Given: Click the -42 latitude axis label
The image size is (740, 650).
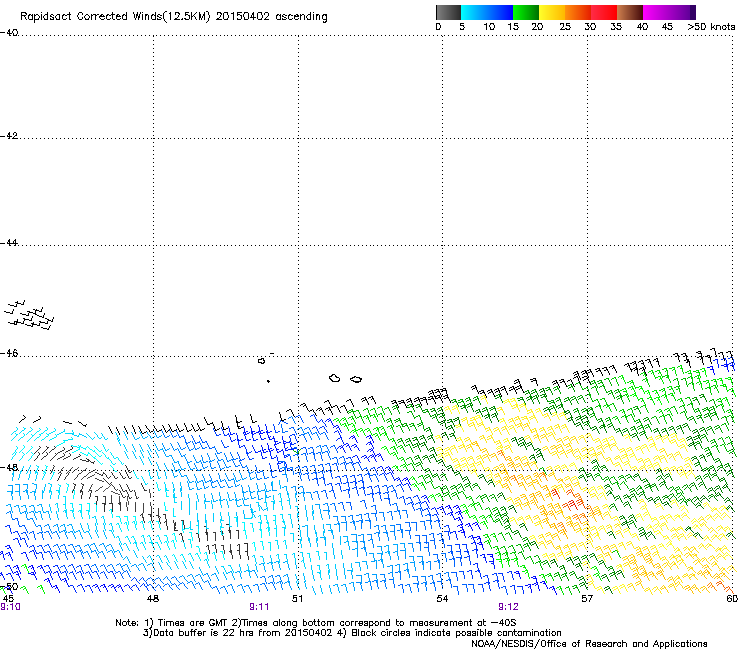Looking at the screenshot, I should (9, 136).
